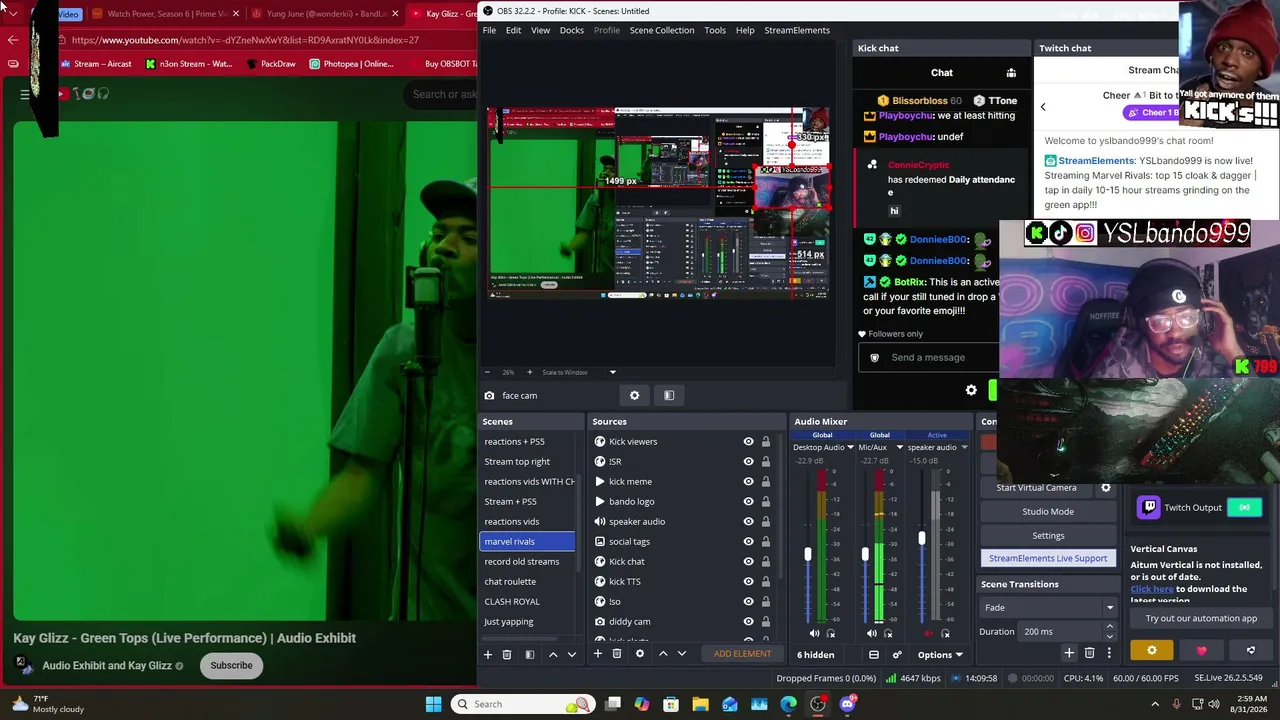
Task: Add a new scene with the plus icon in Scenes panel
Action: point(488,654)
